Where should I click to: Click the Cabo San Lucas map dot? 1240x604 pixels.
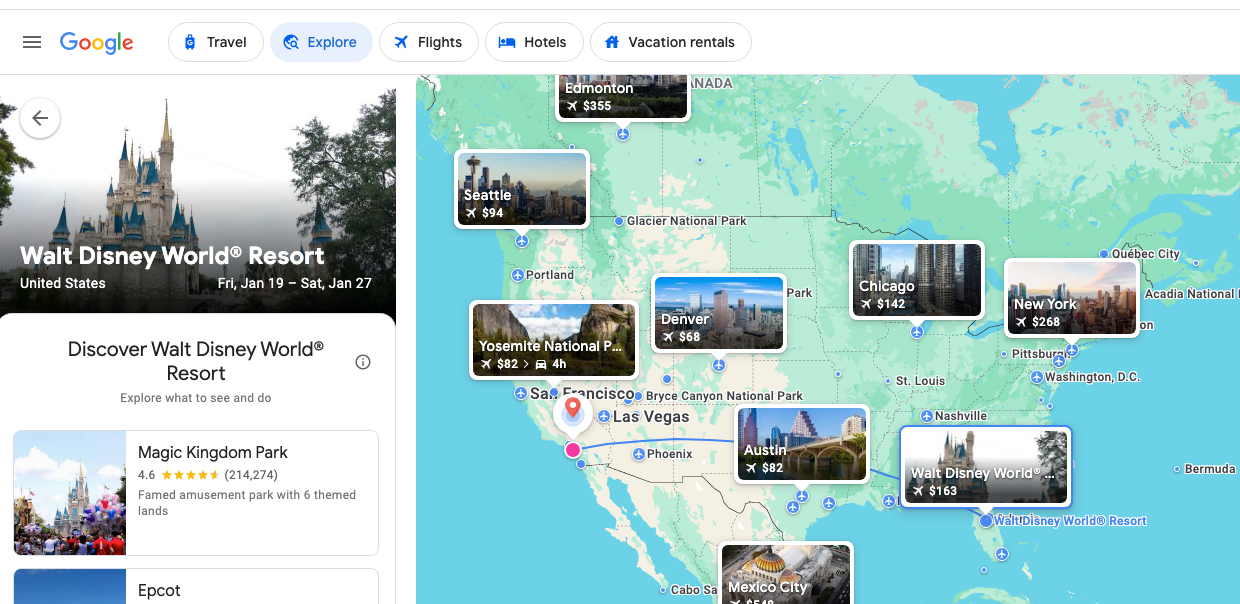point(663,590)
